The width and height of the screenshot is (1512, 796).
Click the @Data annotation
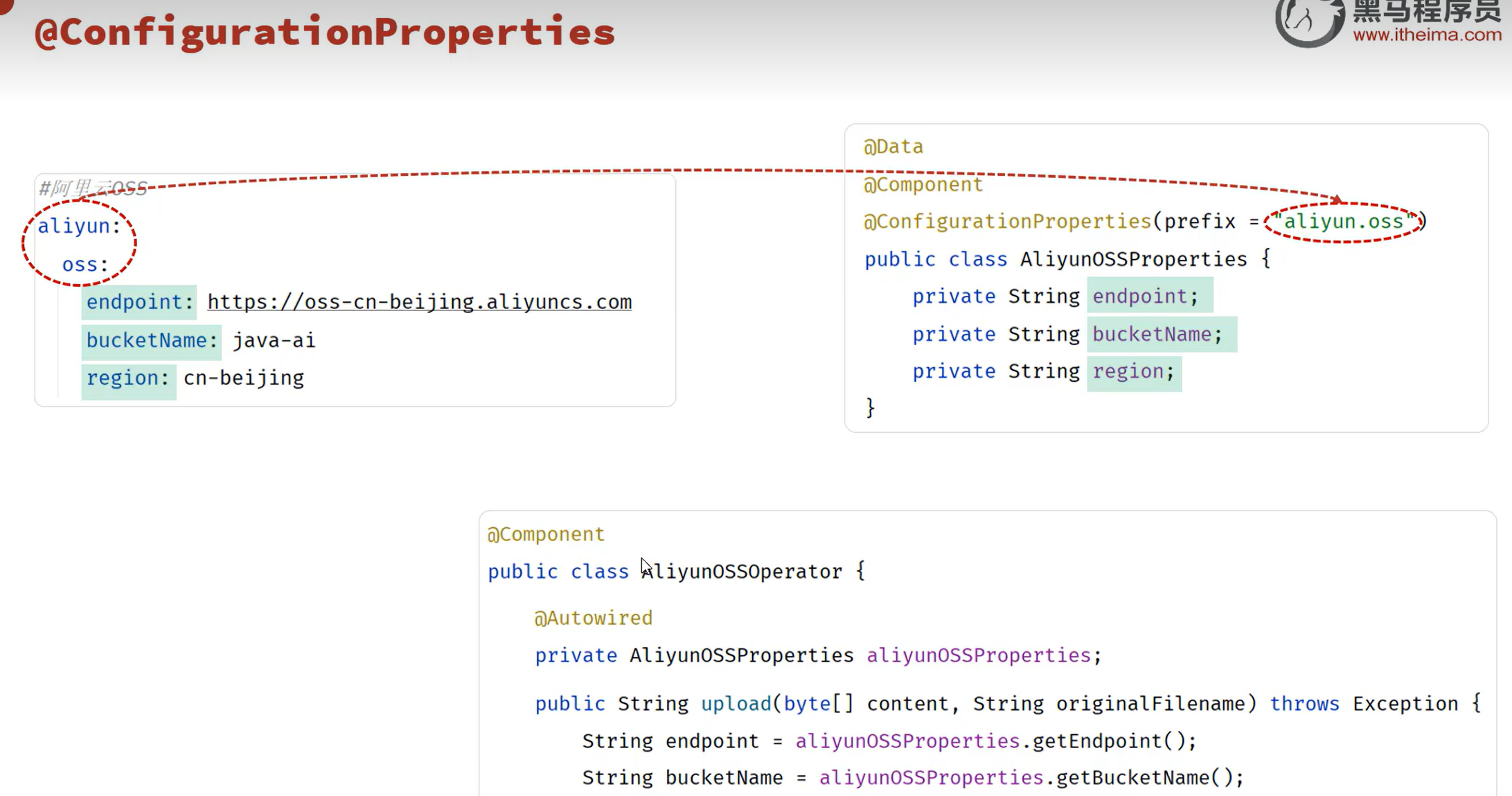click(x=893, y=147)
